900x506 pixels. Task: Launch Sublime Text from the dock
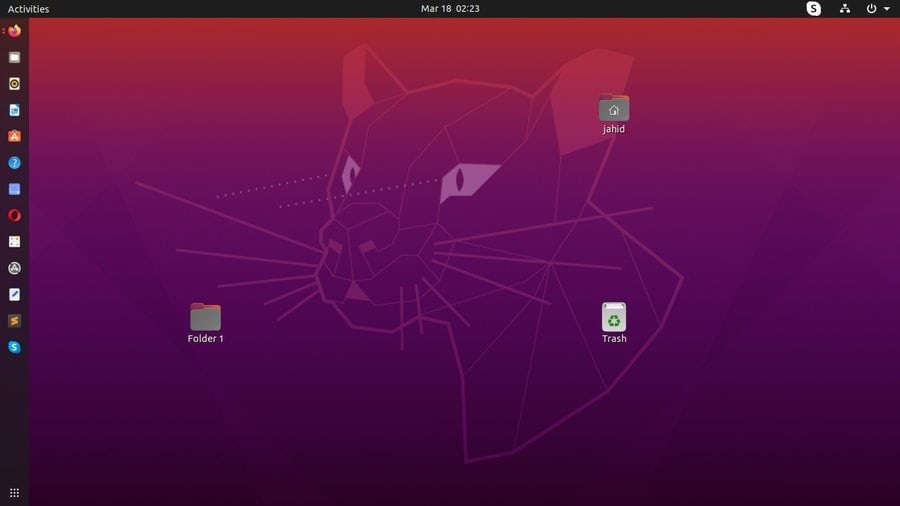point(14,321)
